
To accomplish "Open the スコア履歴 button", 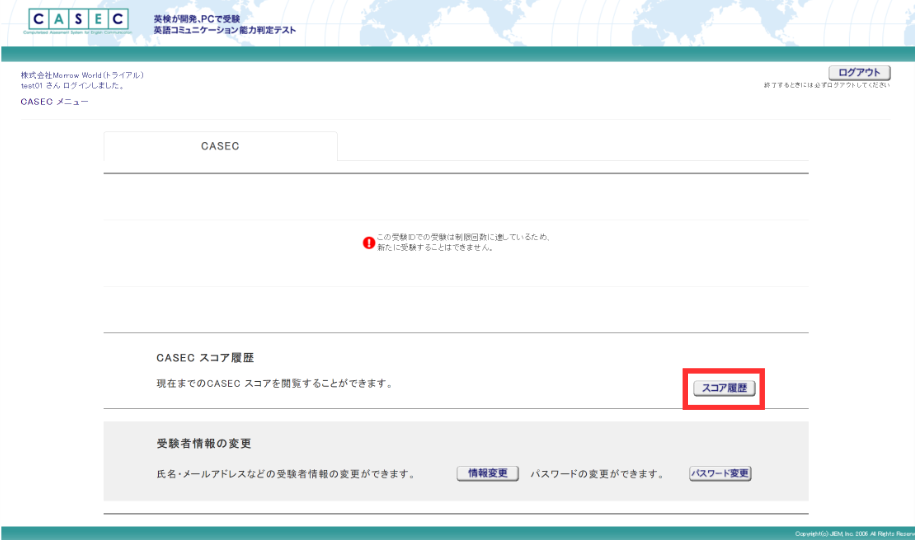I will (x=724, y=388).
